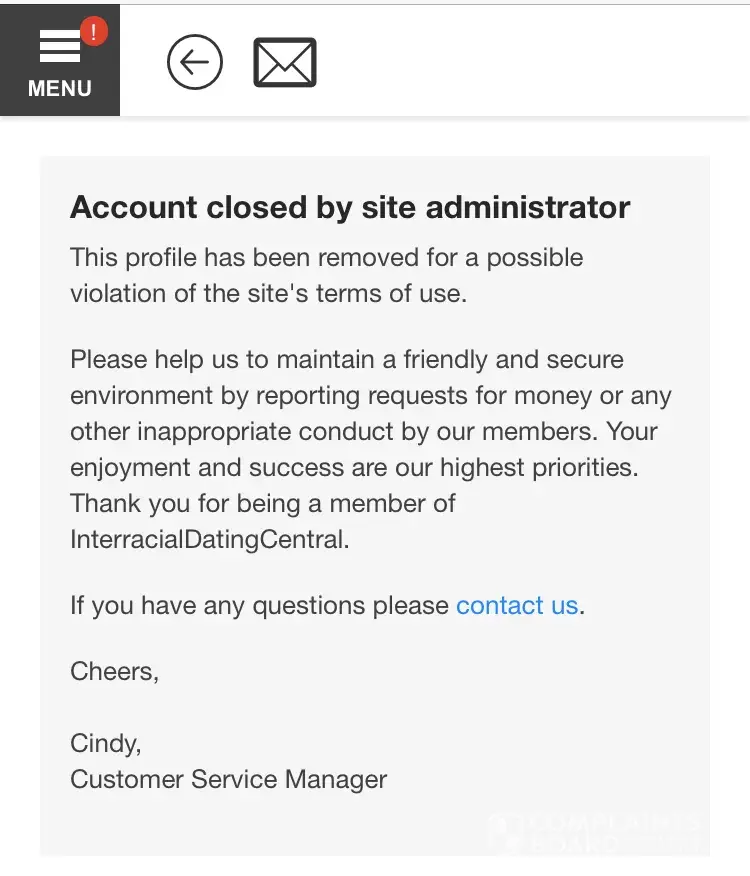The height and width of the screenshot is (876, 750).
Task: Click the red notification alert badge
Action: click(x=93, y=33)
